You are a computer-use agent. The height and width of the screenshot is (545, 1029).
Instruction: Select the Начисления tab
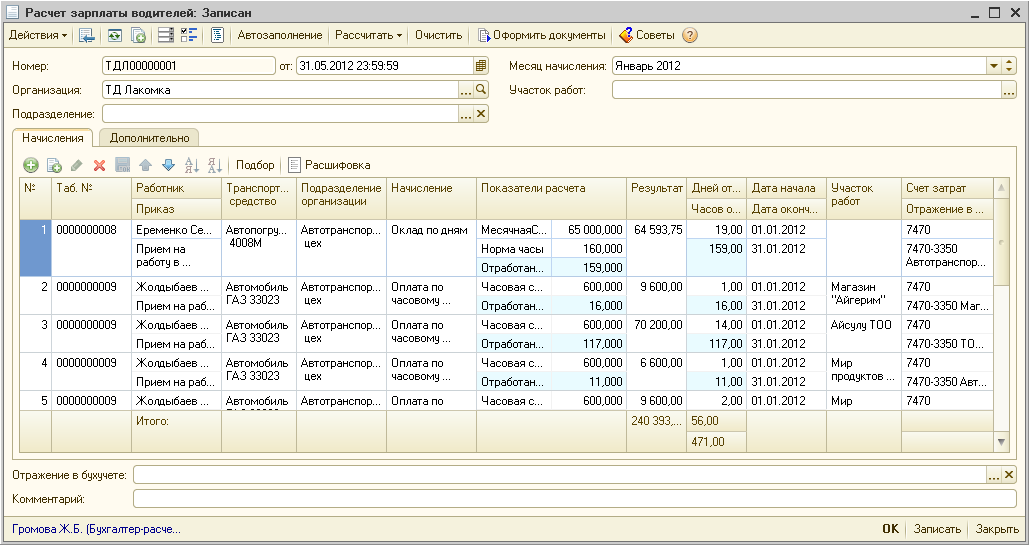[x=52, y=138]
